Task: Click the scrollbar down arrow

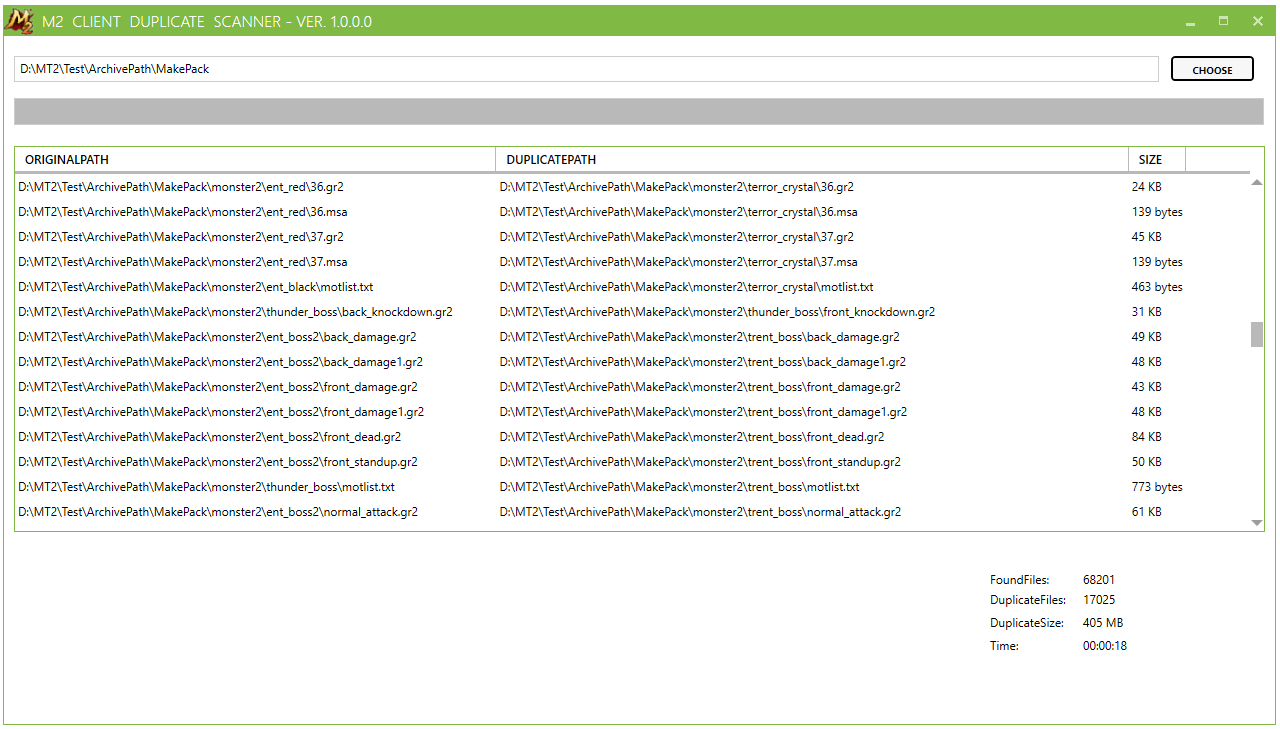Action: pyautogui.click(x=1257, y=521)
